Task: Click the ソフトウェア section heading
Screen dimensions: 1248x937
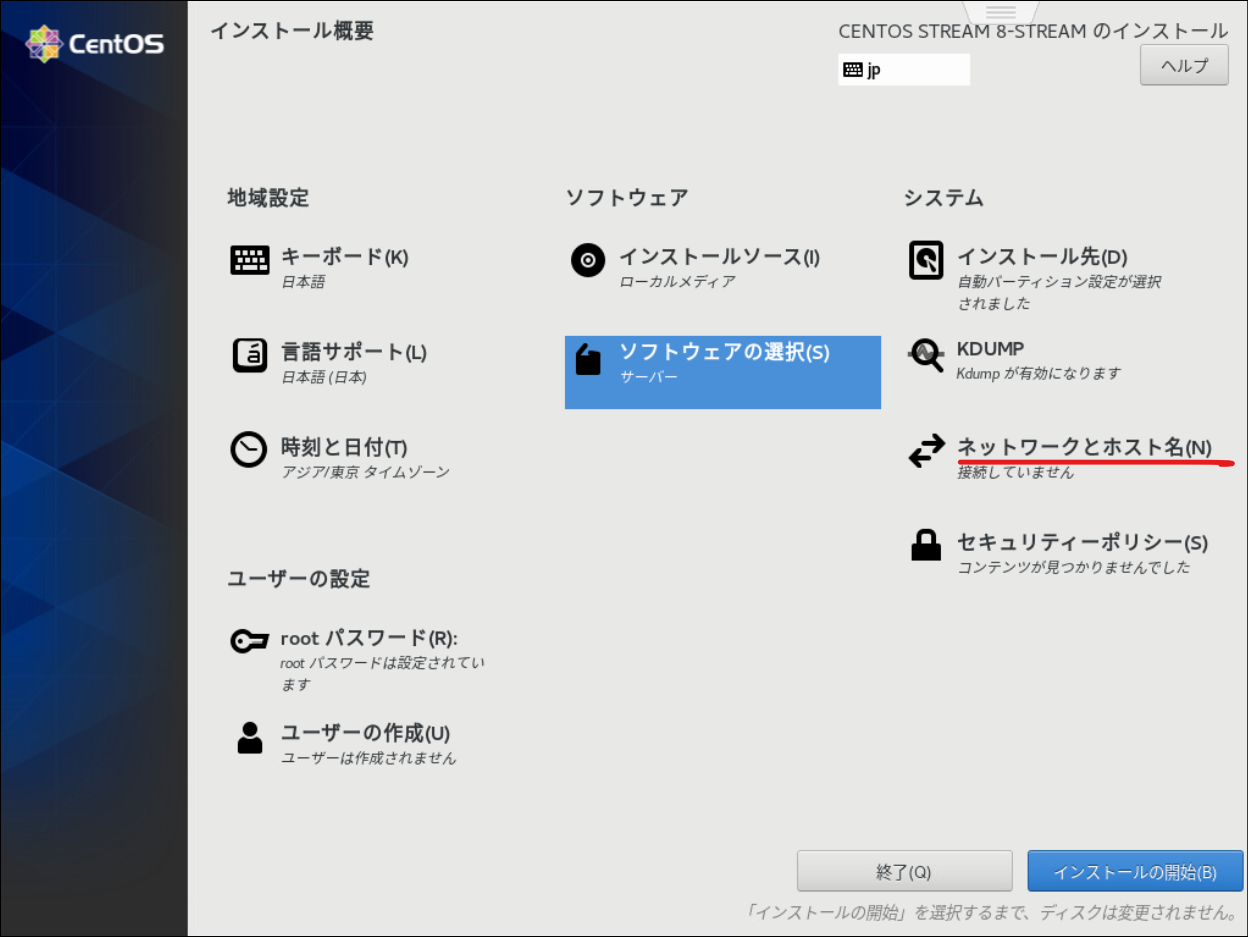Action: [x=627, y=198]
